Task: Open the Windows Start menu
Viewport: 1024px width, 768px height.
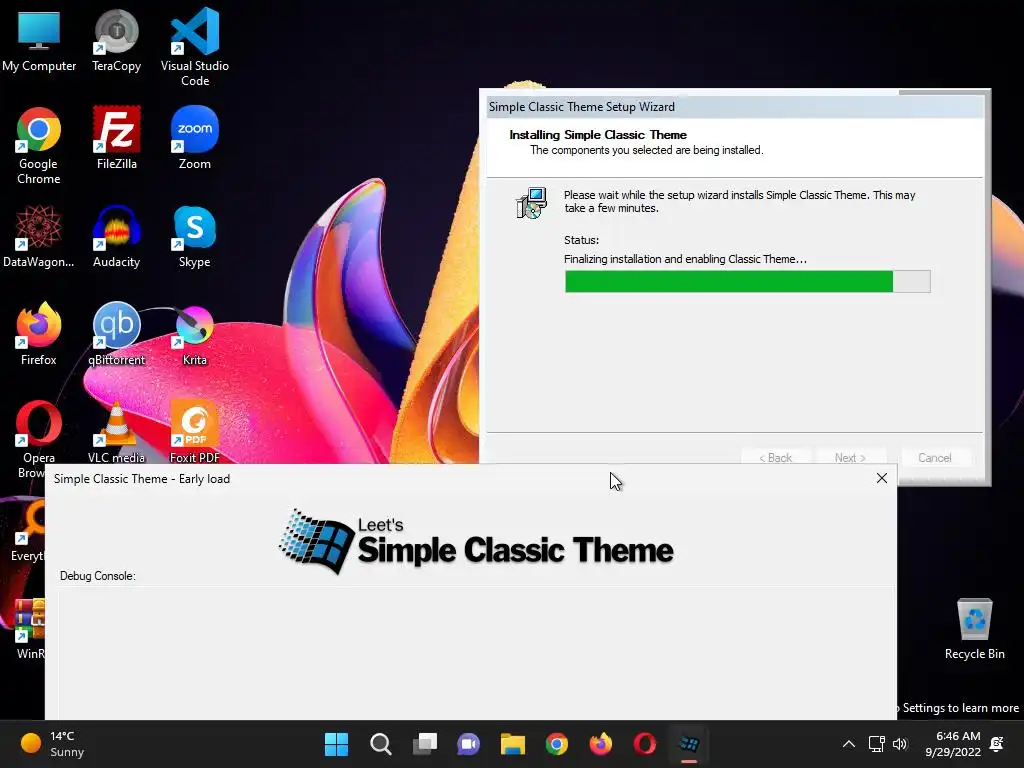Action: click(x=336, y=744)
